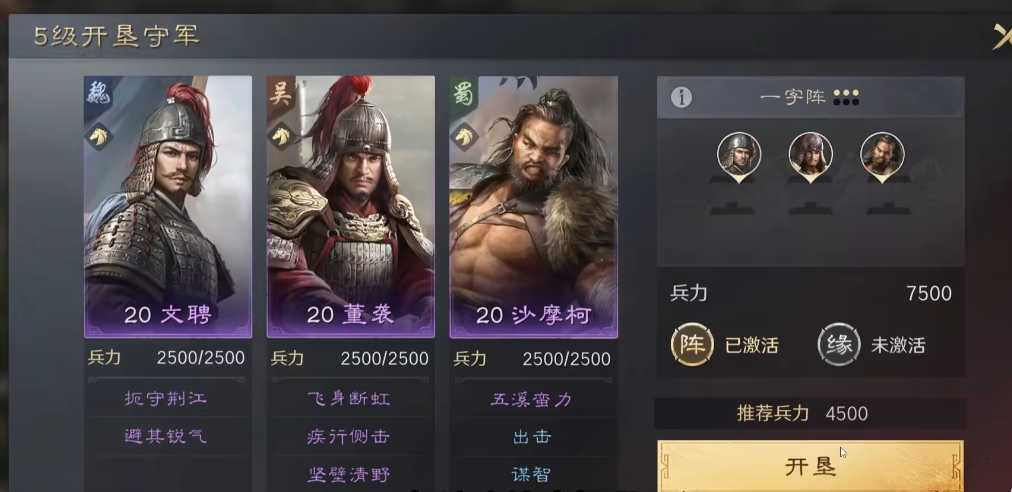
Task: Open the 一字阵 formation selector header
Action: 811,97
